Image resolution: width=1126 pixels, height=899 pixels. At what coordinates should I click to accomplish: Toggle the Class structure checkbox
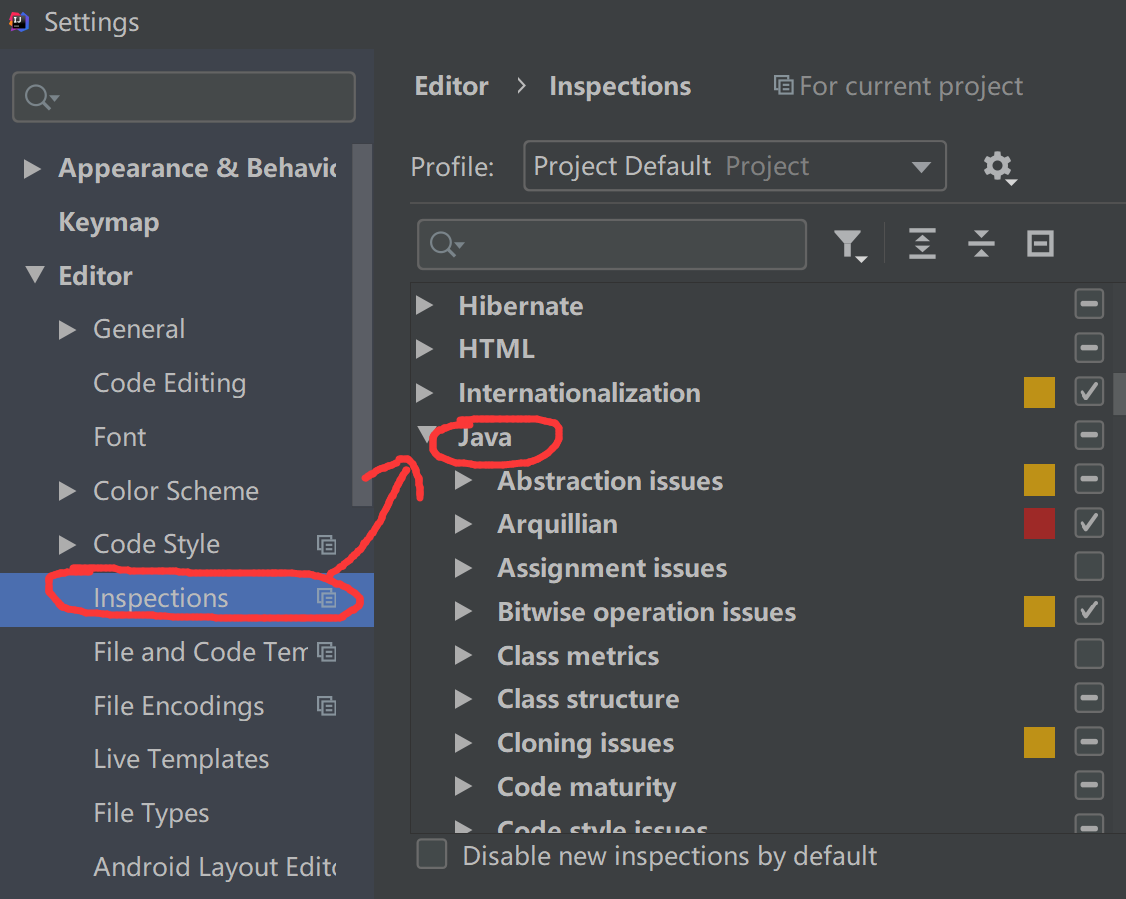pos(1089,698)
